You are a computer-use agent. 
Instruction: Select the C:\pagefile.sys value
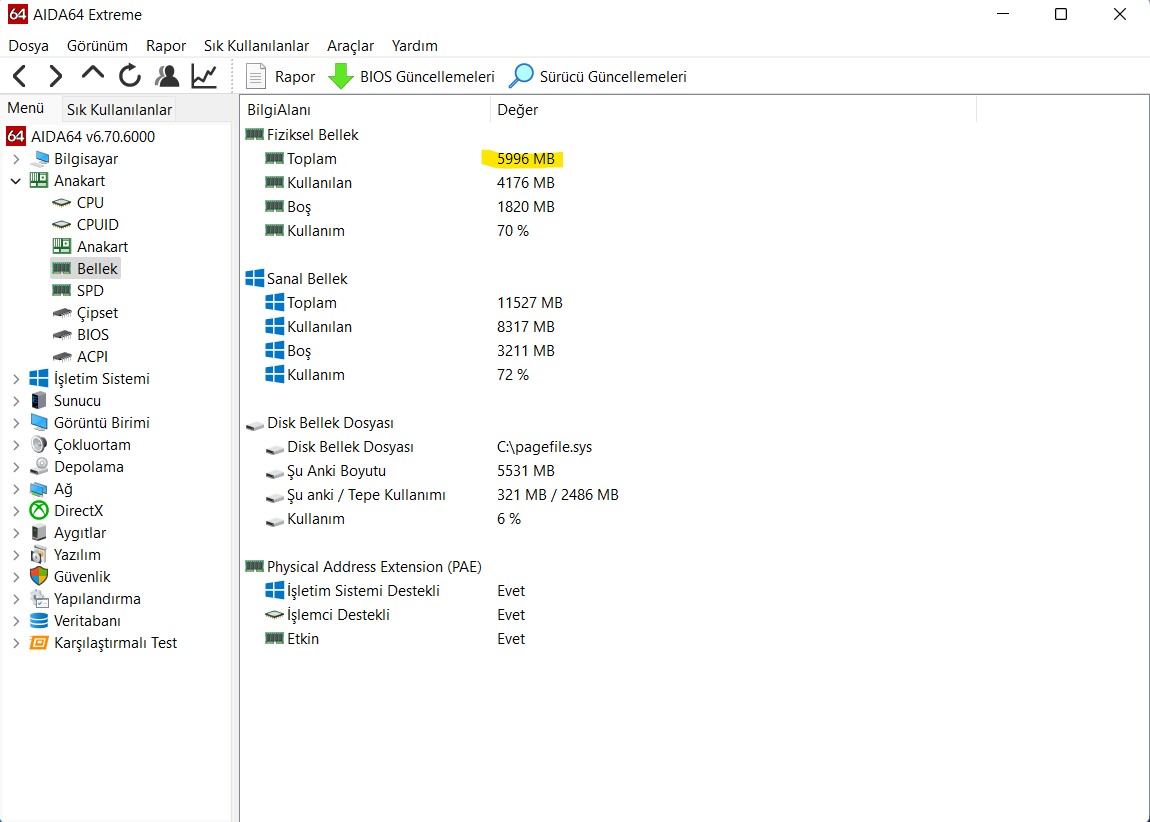pos(544,447)
